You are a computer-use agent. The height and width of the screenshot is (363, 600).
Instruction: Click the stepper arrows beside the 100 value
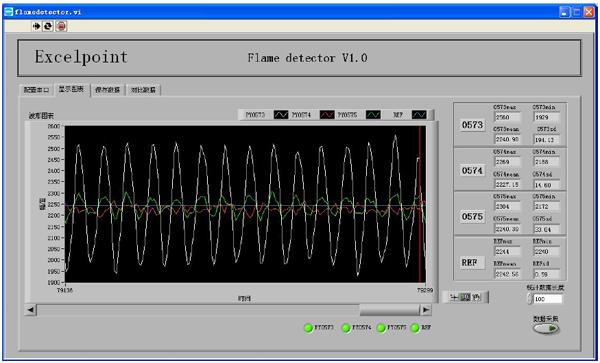coord(530,299)
